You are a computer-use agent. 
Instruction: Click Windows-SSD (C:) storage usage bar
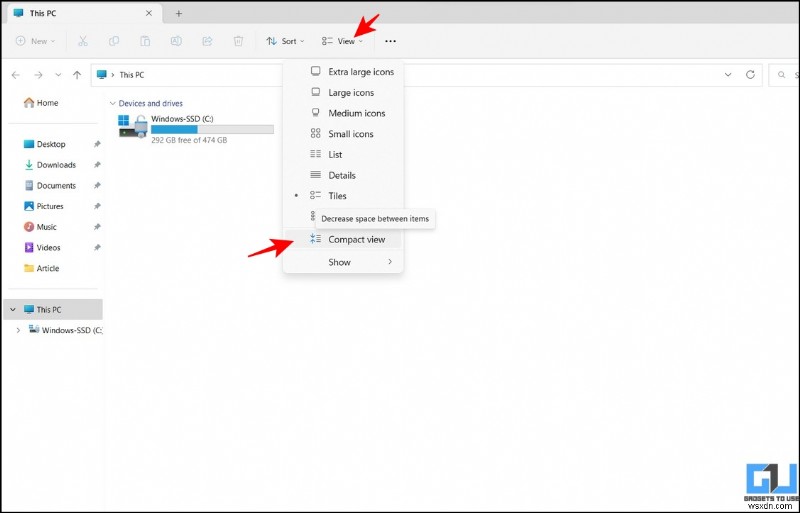pyautogui.click(x=212, y=130)
